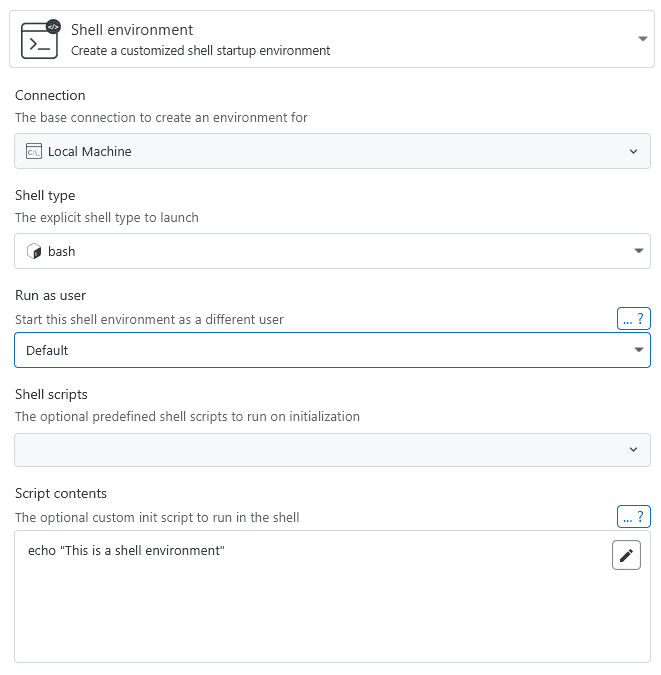Click the Shell scripts section label

(51, 394)
